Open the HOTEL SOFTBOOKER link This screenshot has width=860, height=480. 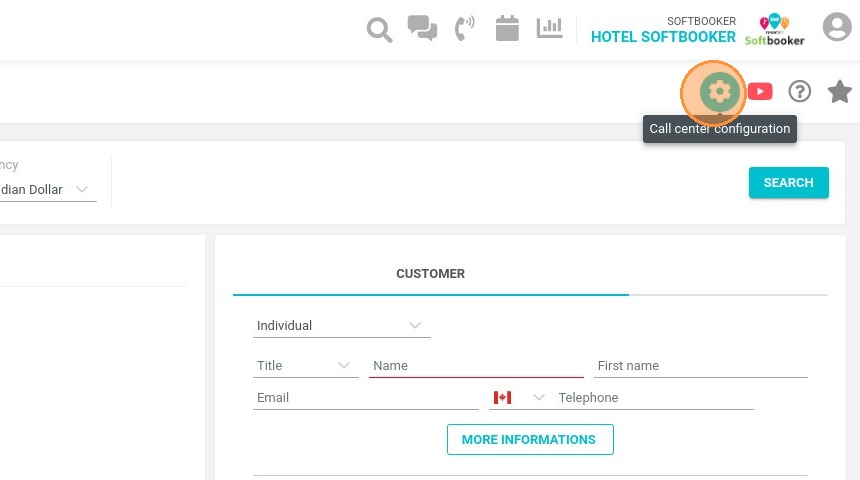663,37
